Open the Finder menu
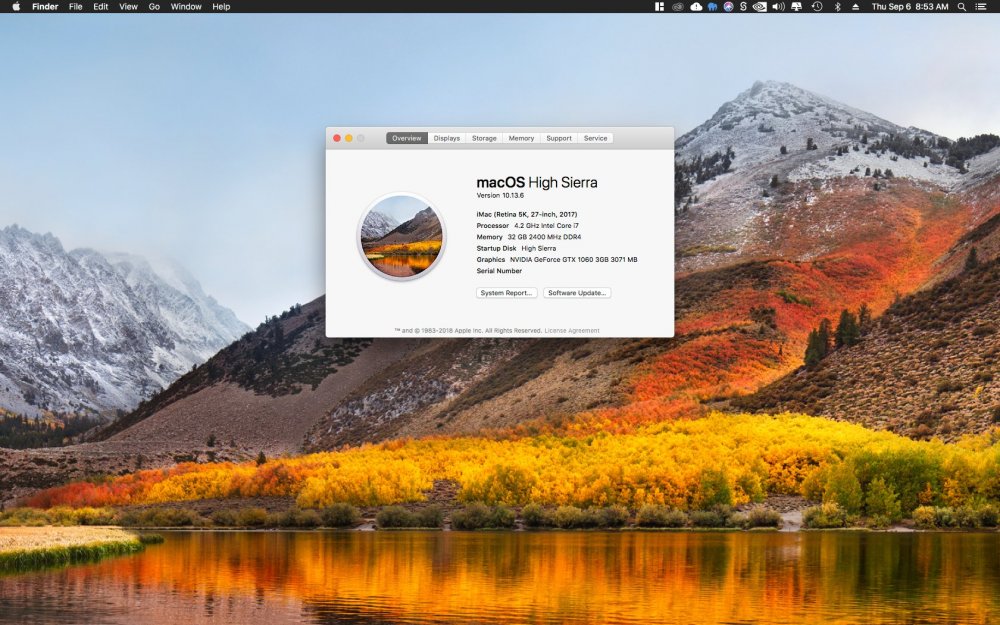 click(x=45, y=6)
